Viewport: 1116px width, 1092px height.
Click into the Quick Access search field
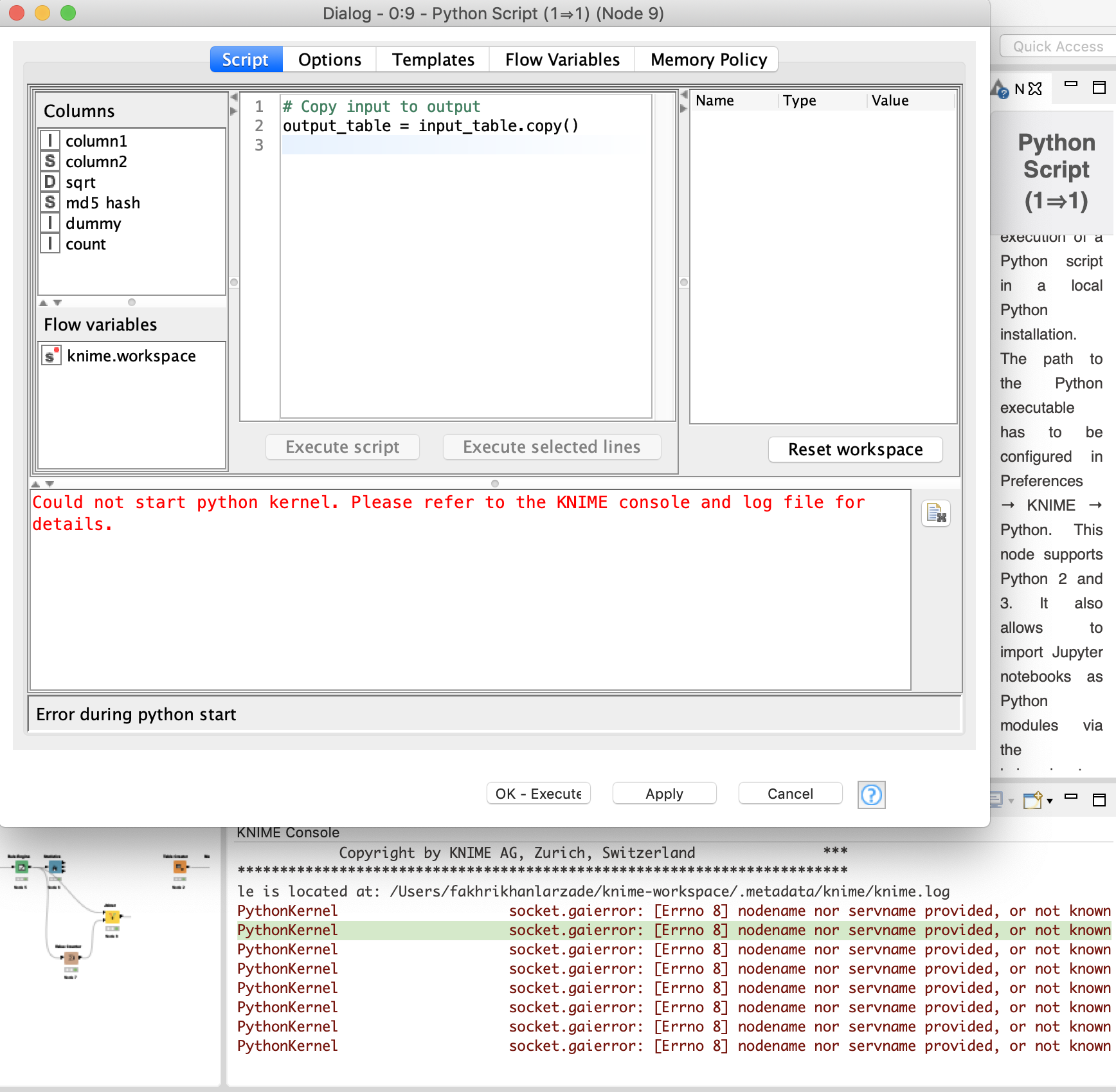coord(1057,46)
